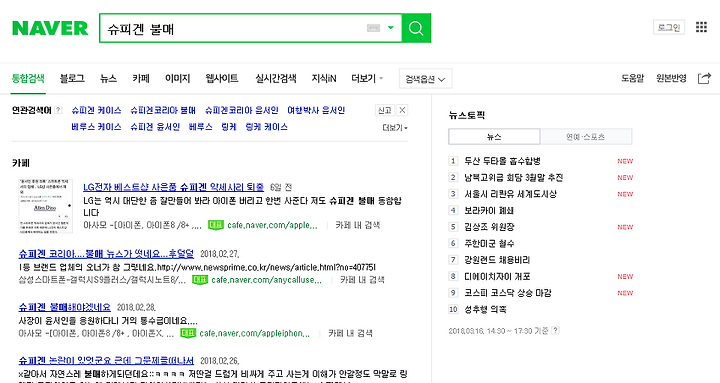Viewport: 720px width, 383px height.
Task: Click related search 슈피겐코리아 불매
Action: point(163,110)
